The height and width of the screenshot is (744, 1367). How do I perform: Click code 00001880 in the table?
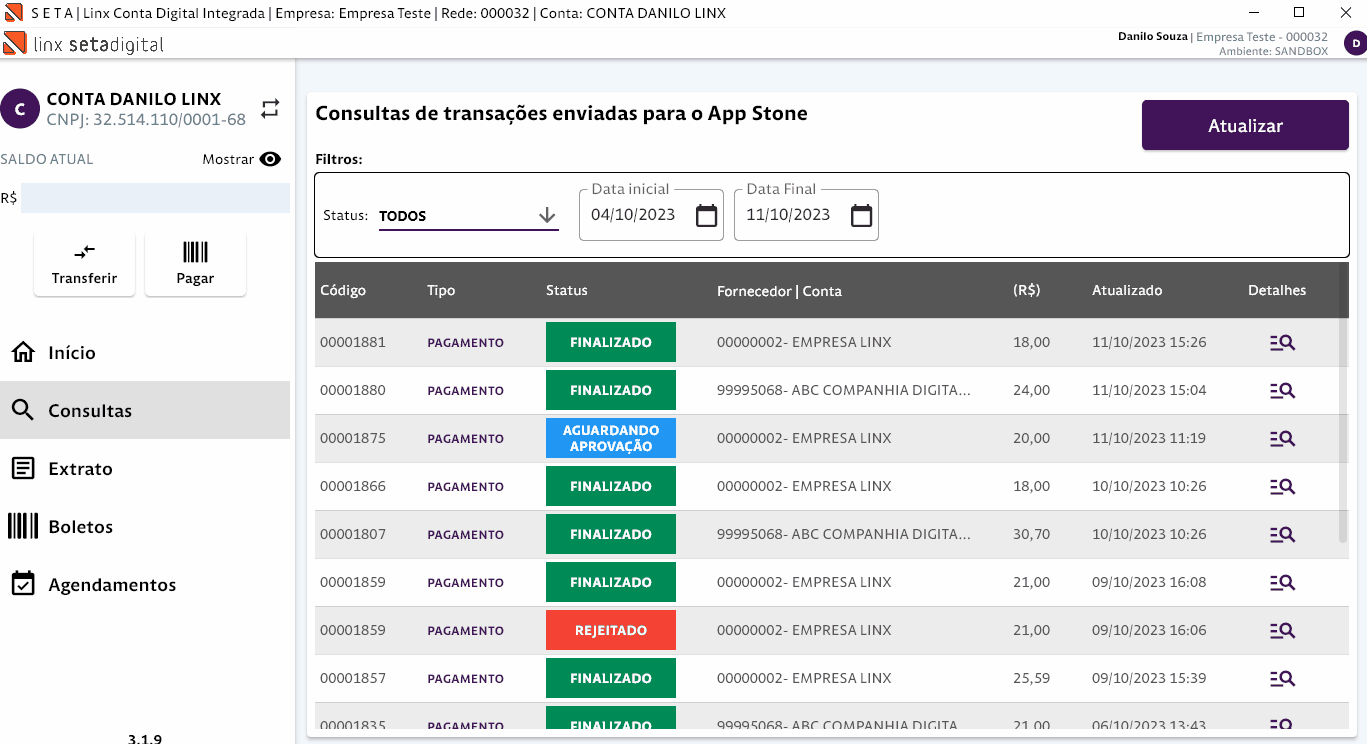pyautogui.click(x=353, y=391)
